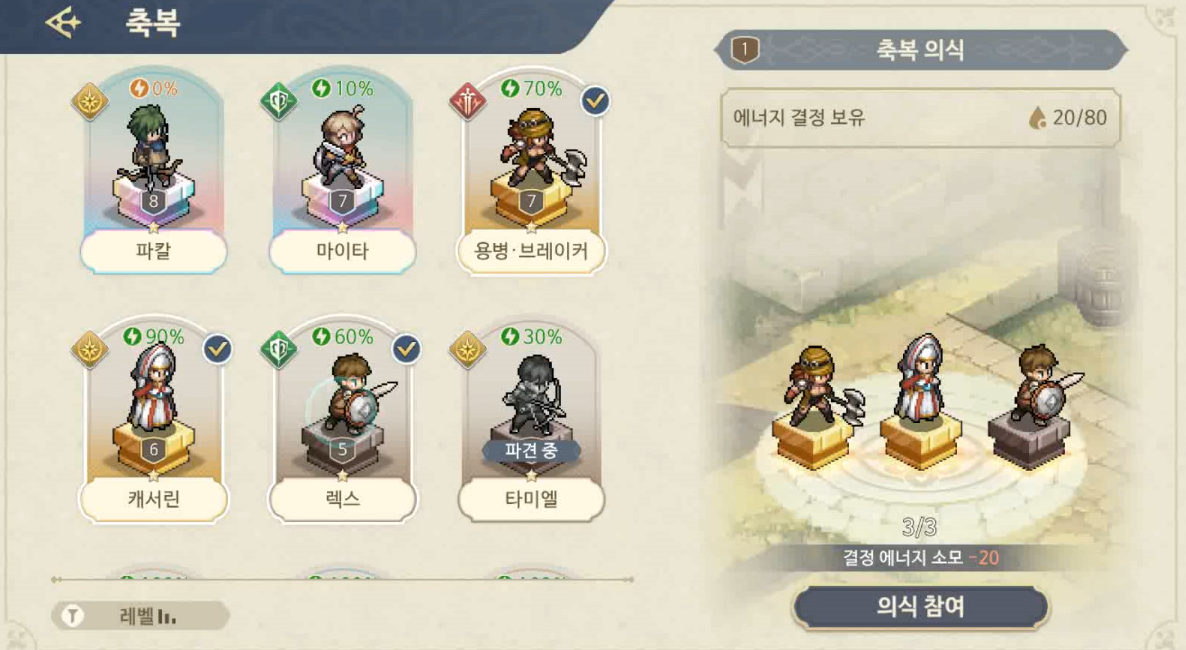The height and width of the screenshot is (650, 1186).
Task: Click the character list scroll bar line
Action: 343,579
